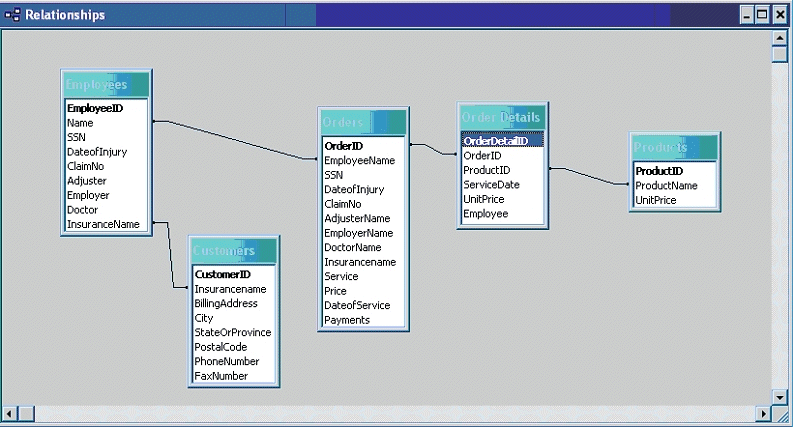Select DateofService field in Orders table

tap(363, 306)
